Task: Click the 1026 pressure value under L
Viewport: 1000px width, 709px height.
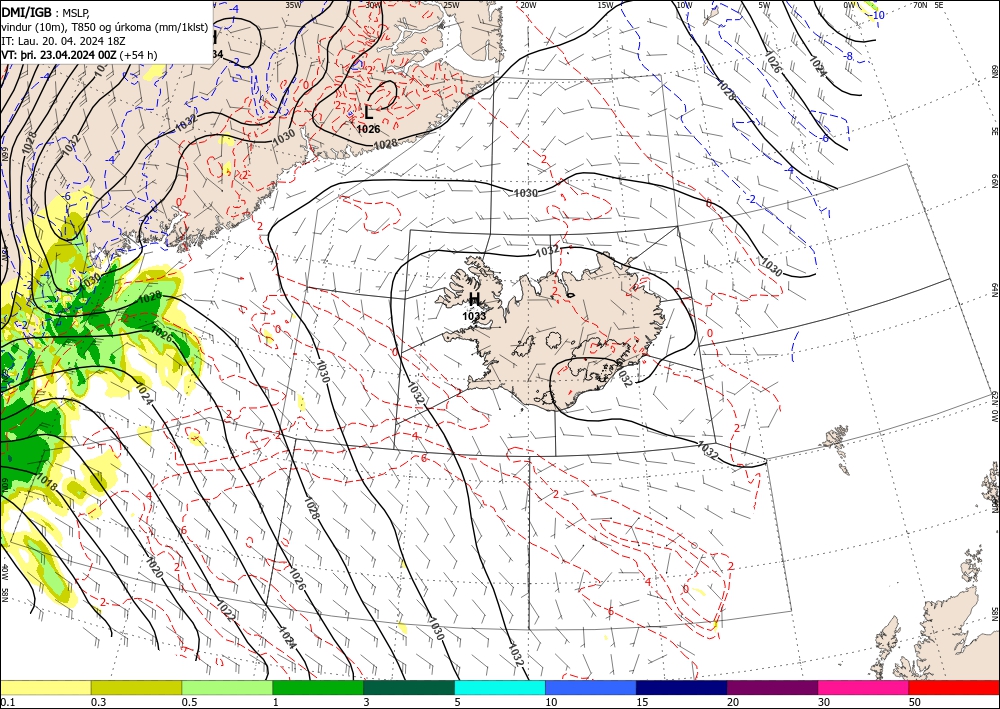Action: point(369,129)
